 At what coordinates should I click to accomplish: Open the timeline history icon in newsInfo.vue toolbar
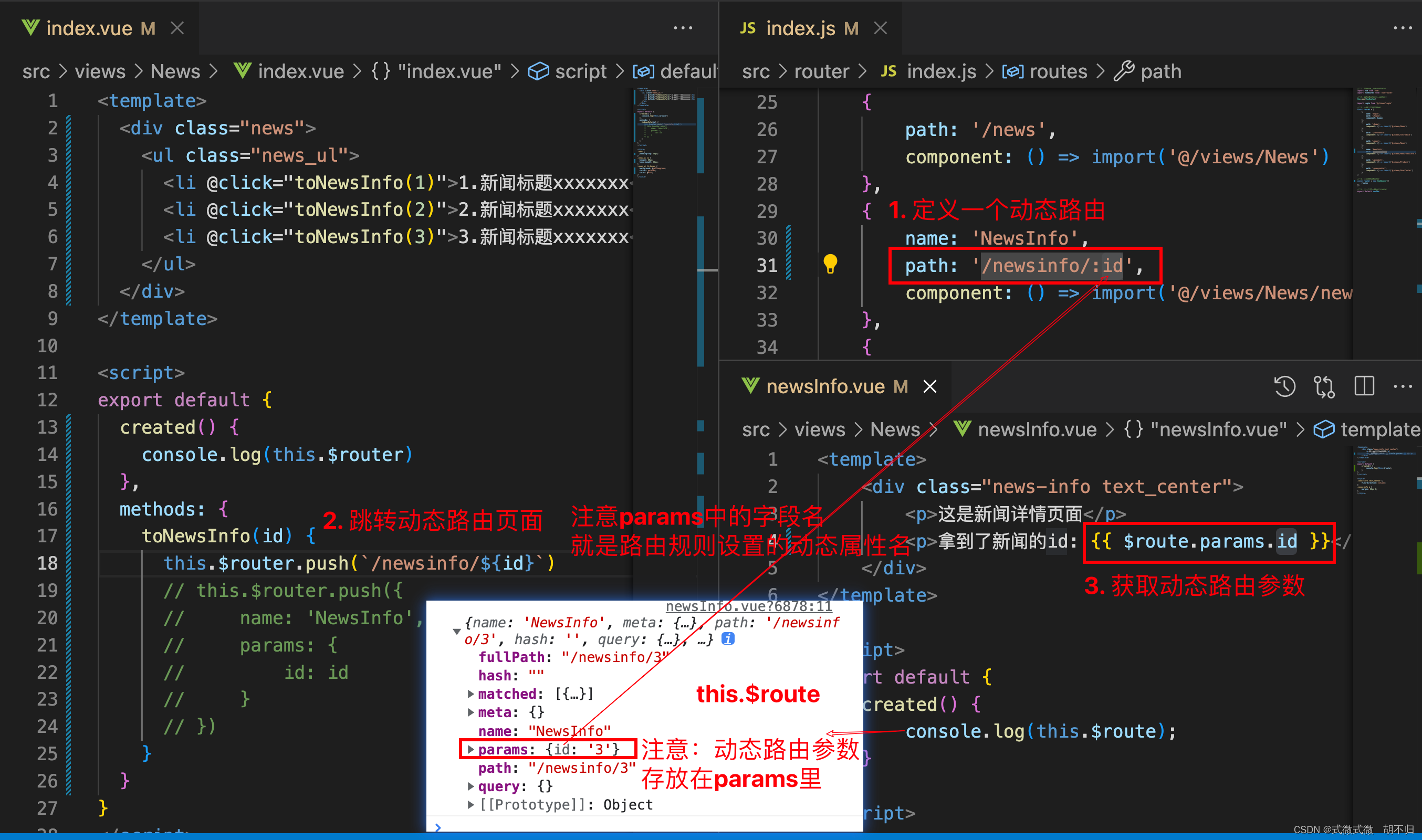[1284, 386]
